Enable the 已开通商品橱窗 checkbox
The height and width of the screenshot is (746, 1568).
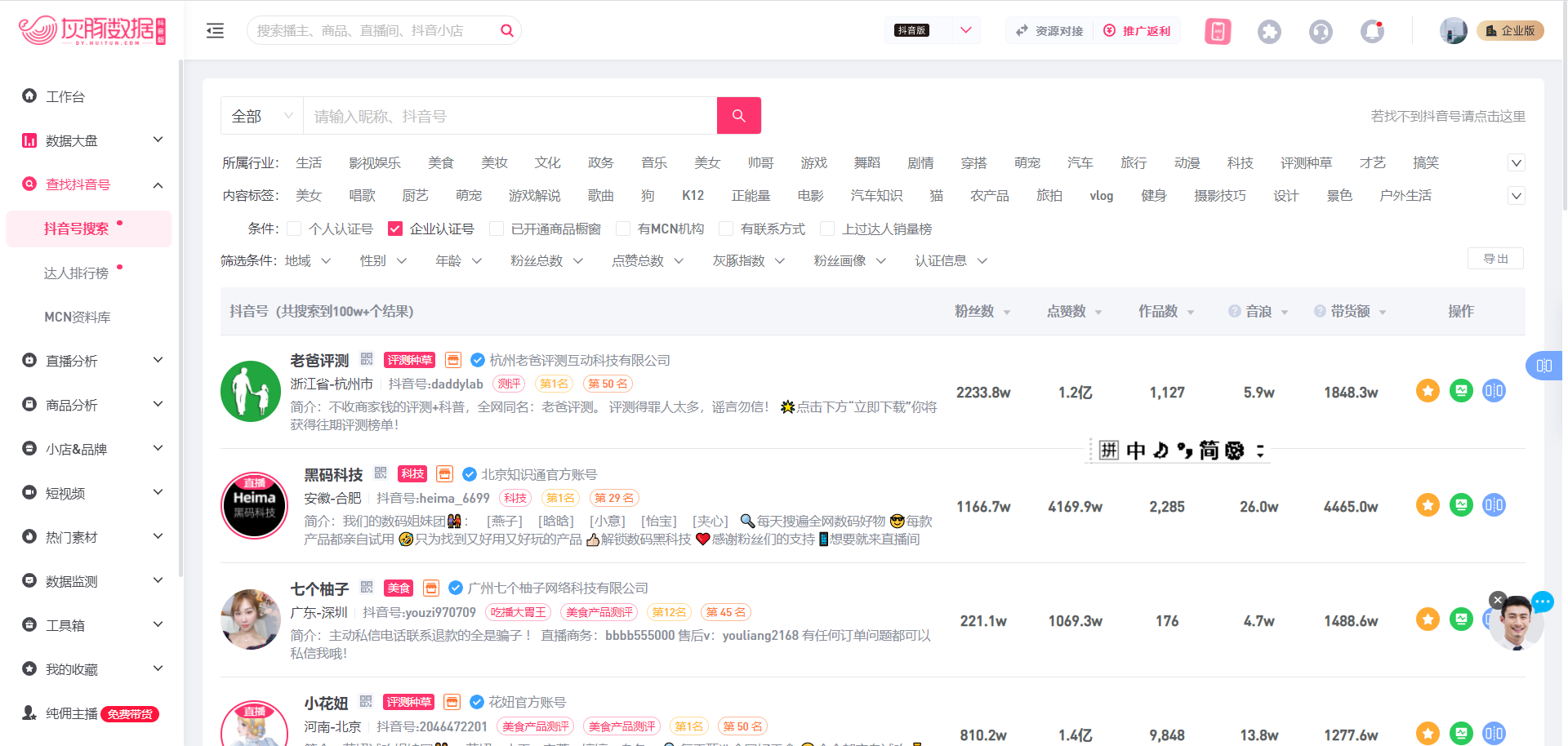(x=497, y=229)
